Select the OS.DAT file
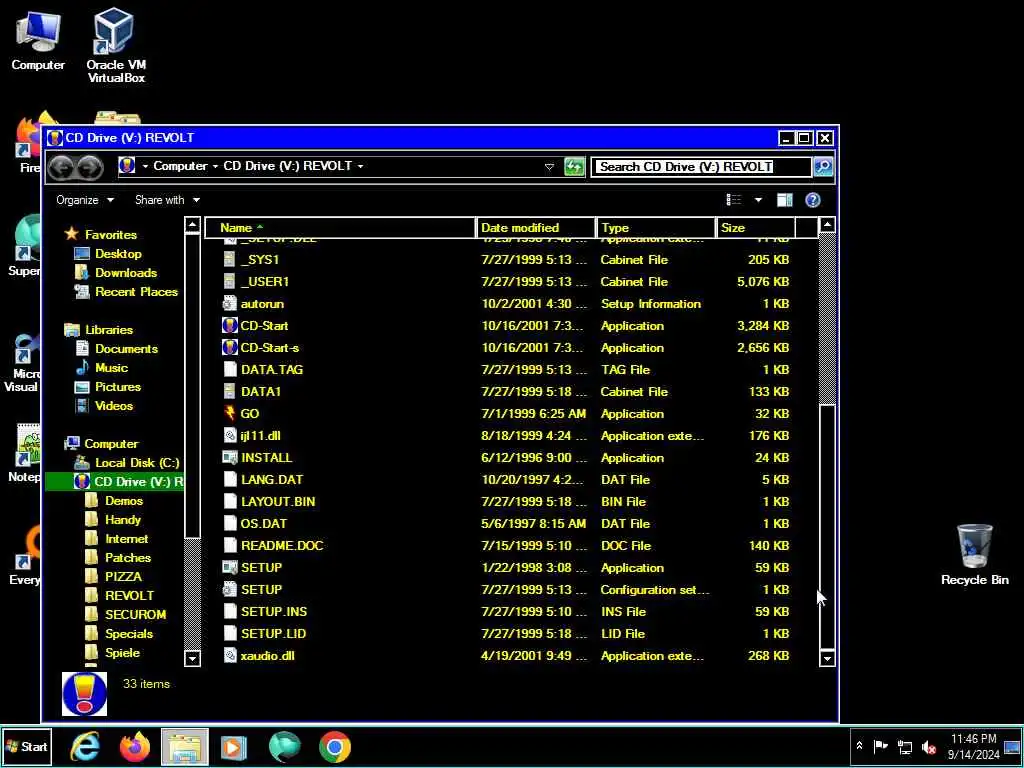 263,523
